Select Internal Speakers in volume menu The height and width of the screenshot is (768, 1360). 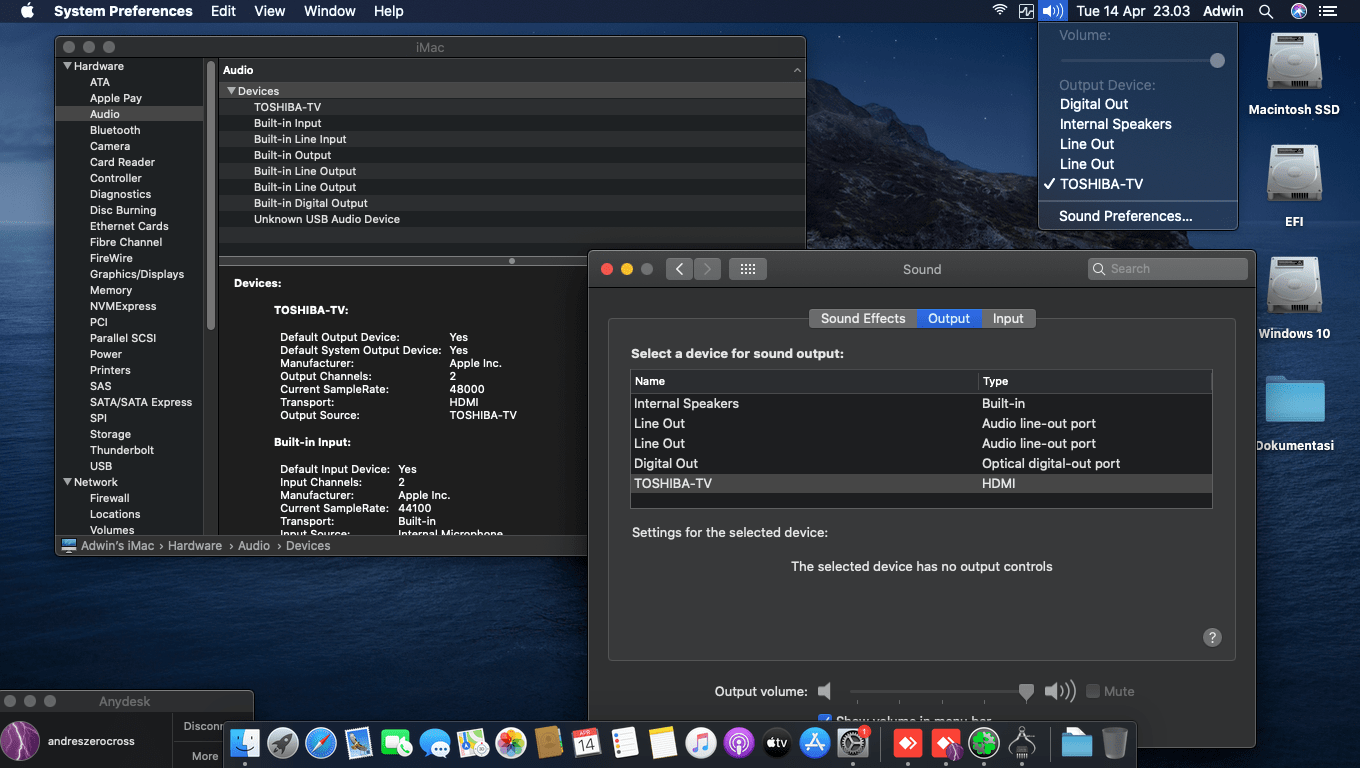click(1115, 124)
